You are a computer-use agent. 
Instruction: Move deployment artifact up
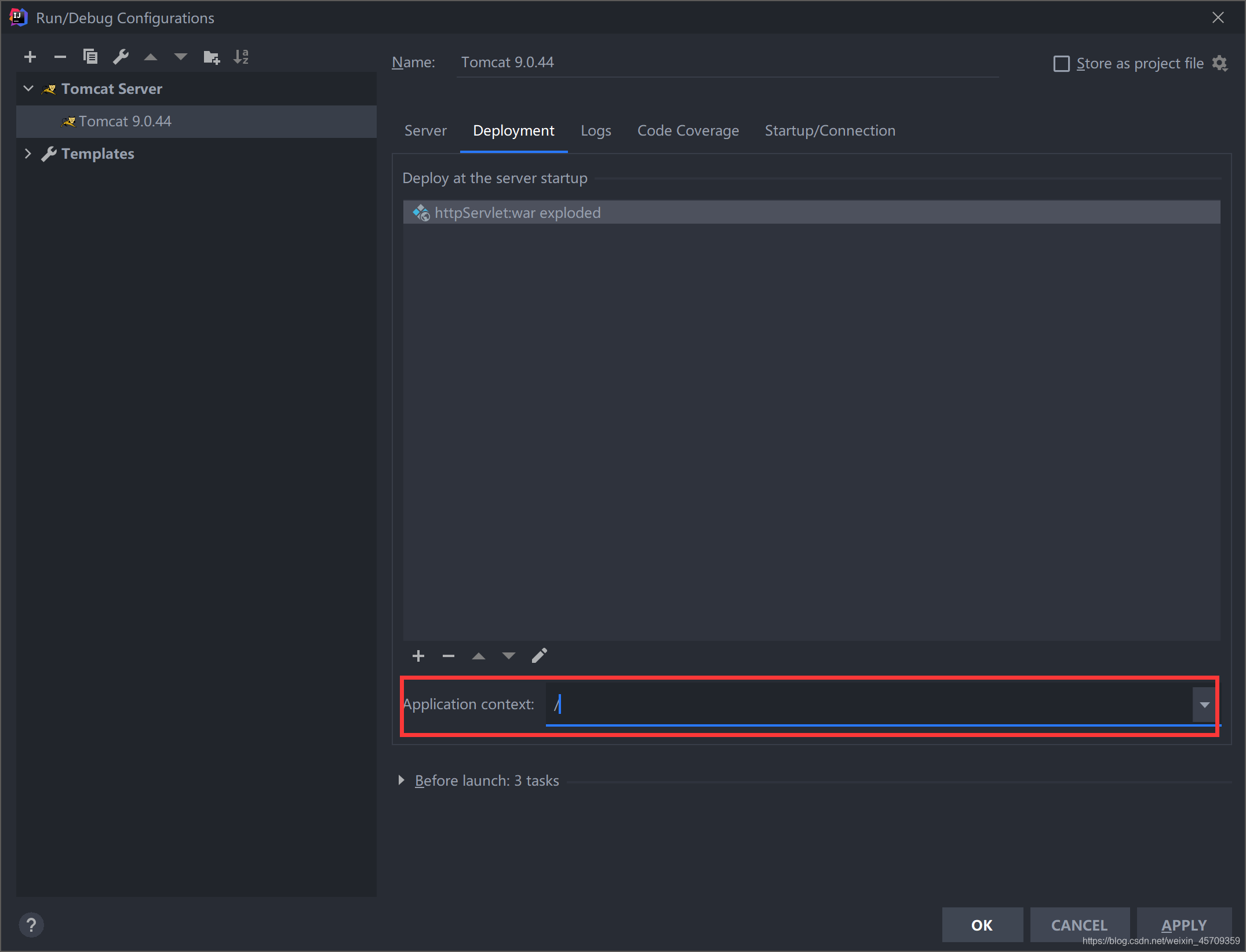click(479, 655)
